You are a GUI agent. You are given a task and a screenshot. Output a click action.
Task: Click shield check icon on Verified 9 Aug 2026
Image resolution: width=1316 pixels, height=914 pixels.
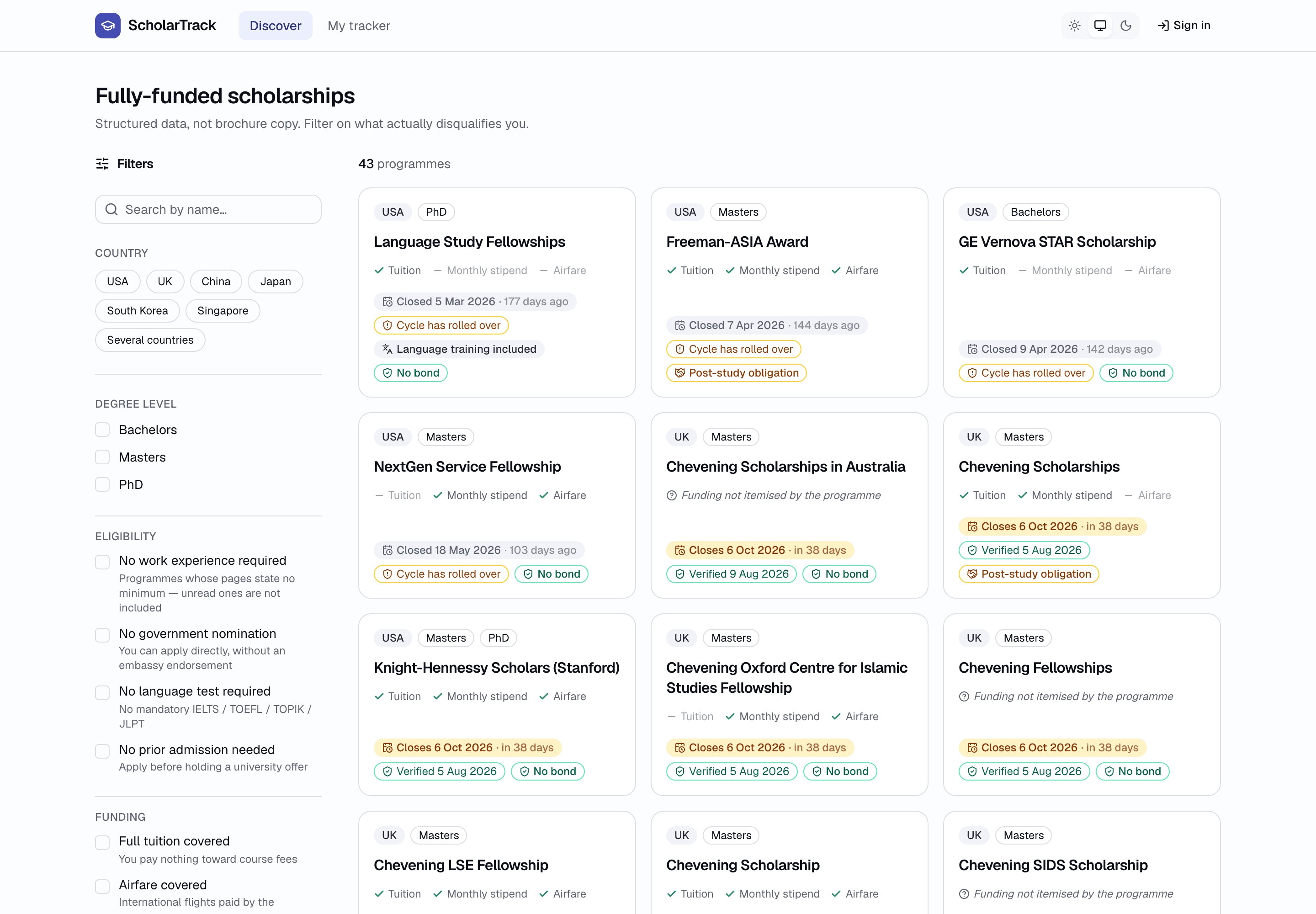pos(680,574)
